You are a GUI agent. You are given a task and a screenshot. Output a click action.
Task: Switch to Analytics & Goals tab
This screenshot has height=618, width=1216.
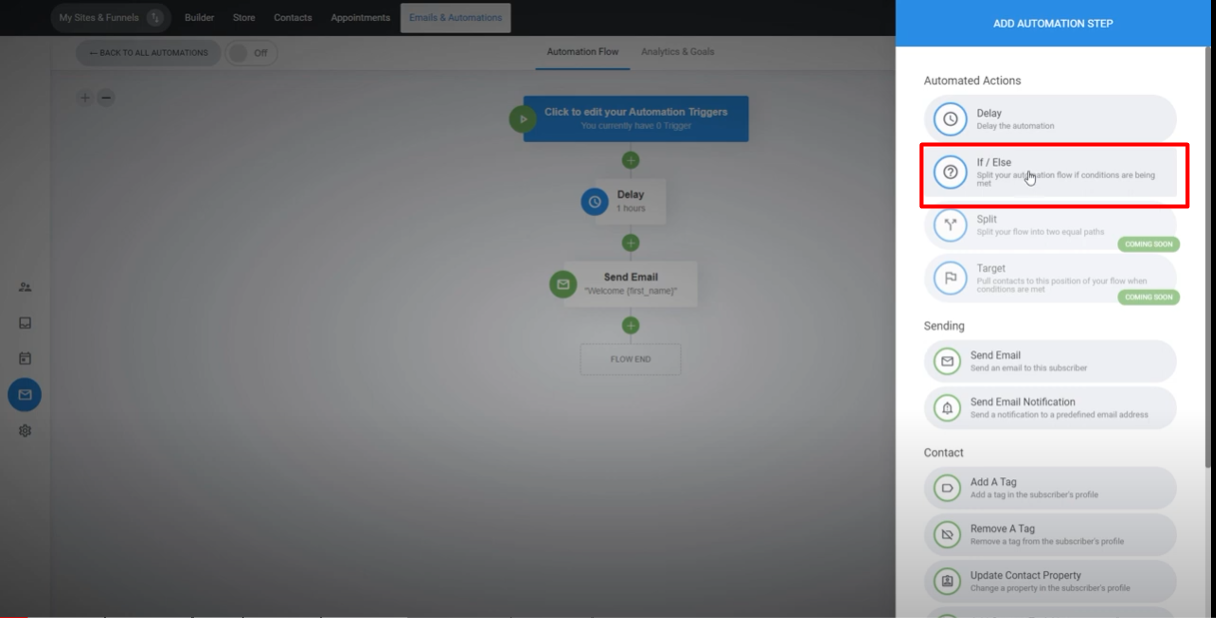(677, 52)
